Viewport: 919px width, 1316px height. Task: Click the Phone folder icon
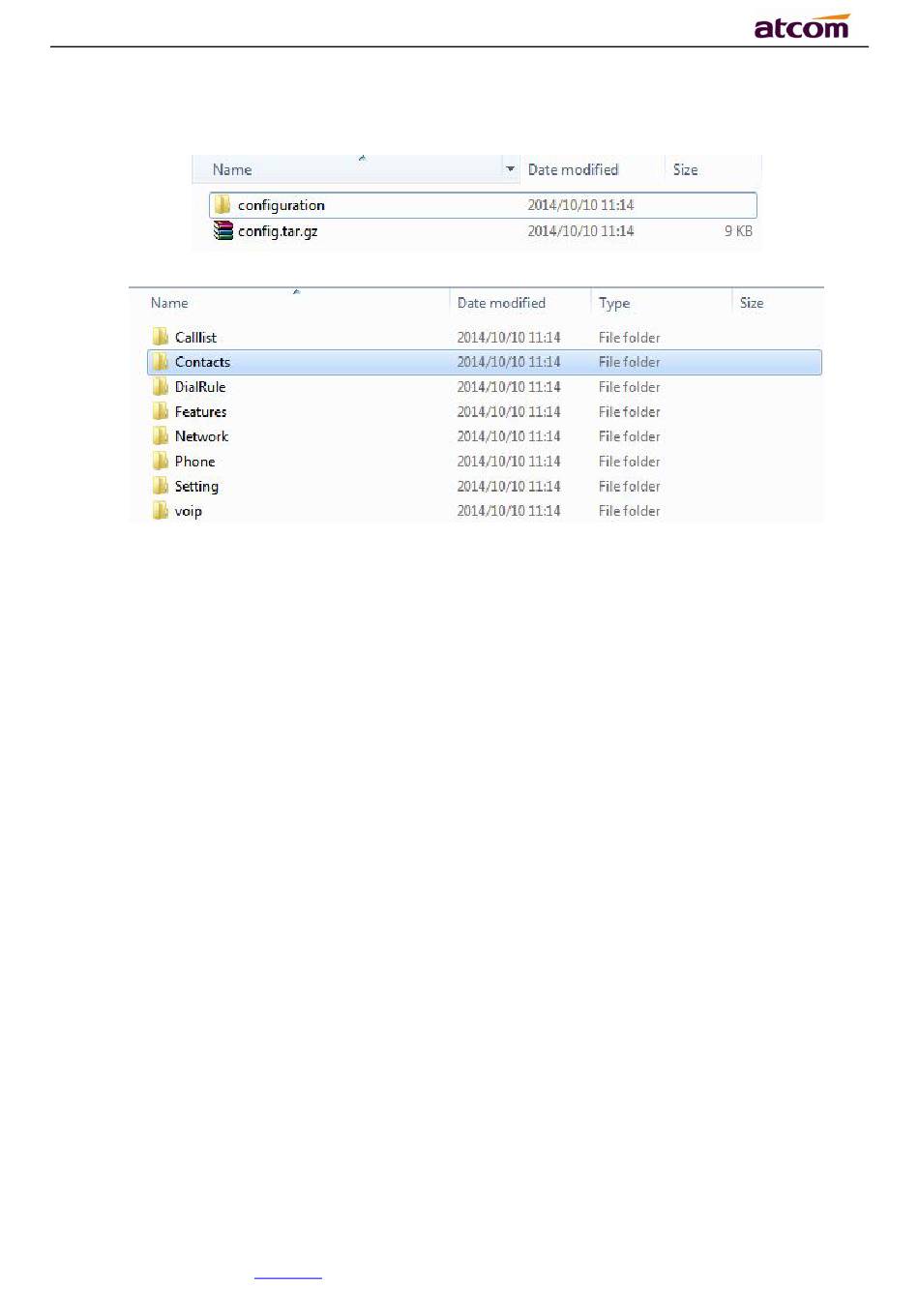pyautogui.click(x=161, y=462)
